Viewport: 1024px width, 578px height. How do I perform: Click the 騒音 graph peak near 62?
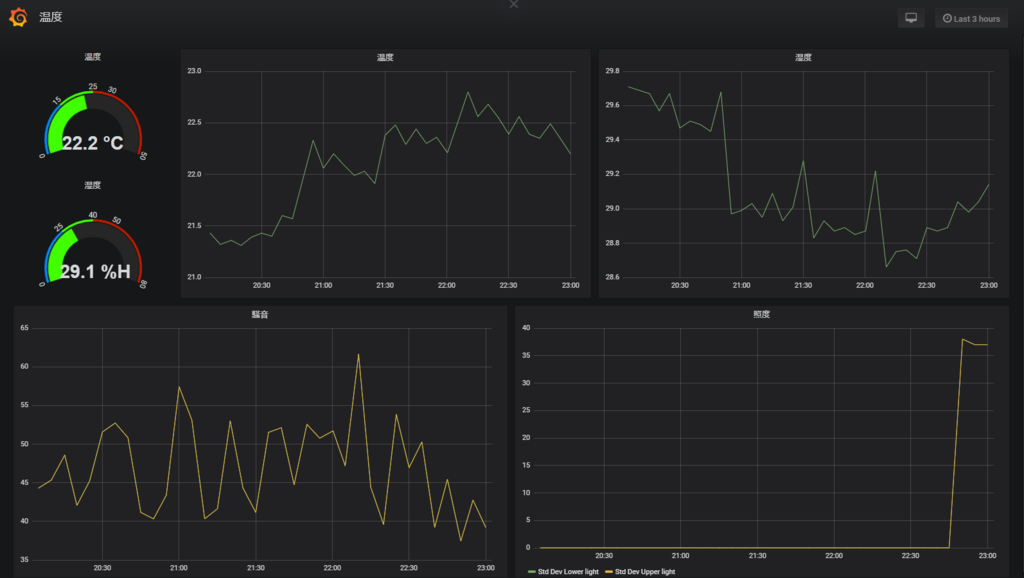point(359,355)
